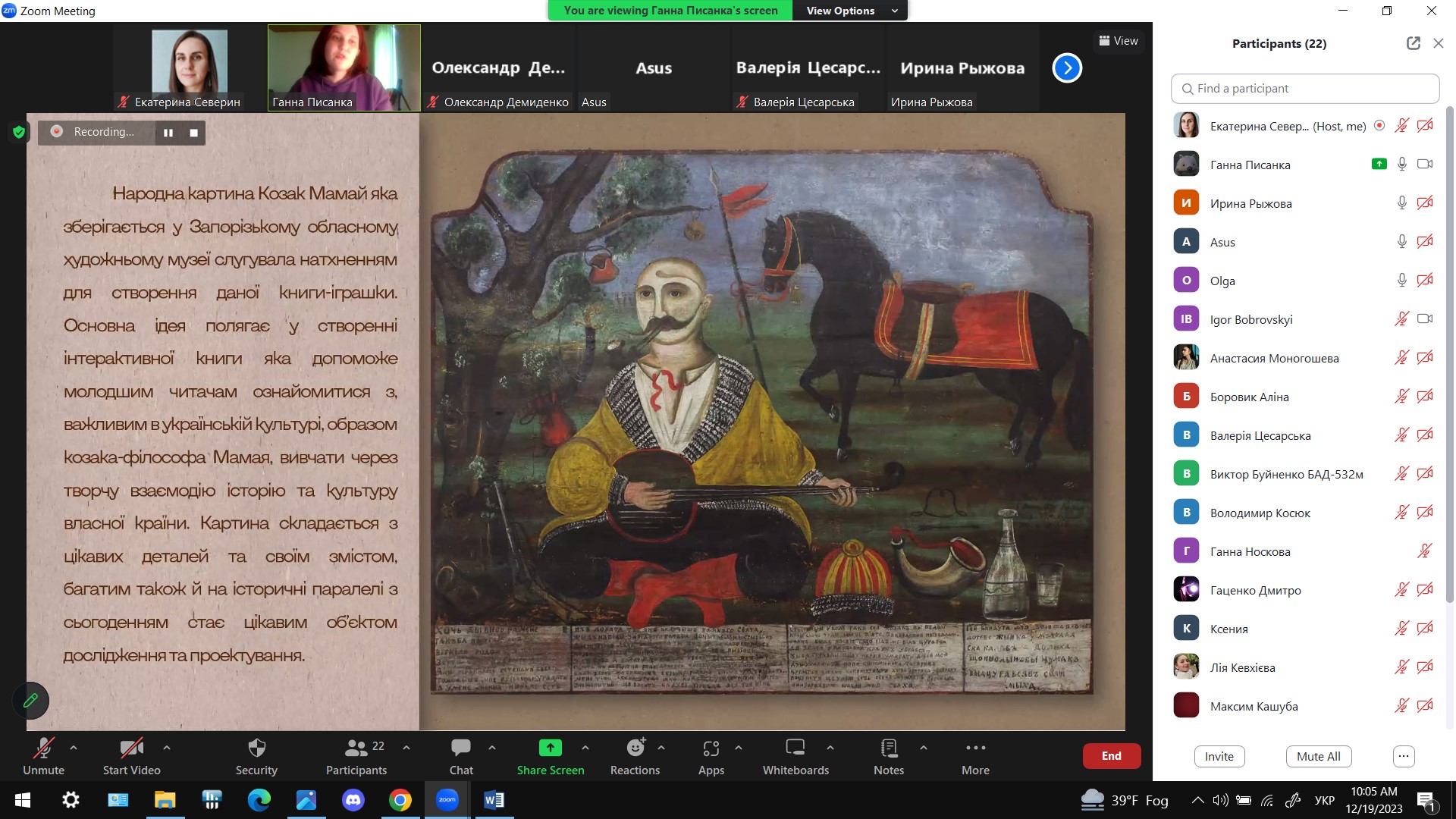
Task: Click the Mute All button
Action: [1318, 756]
